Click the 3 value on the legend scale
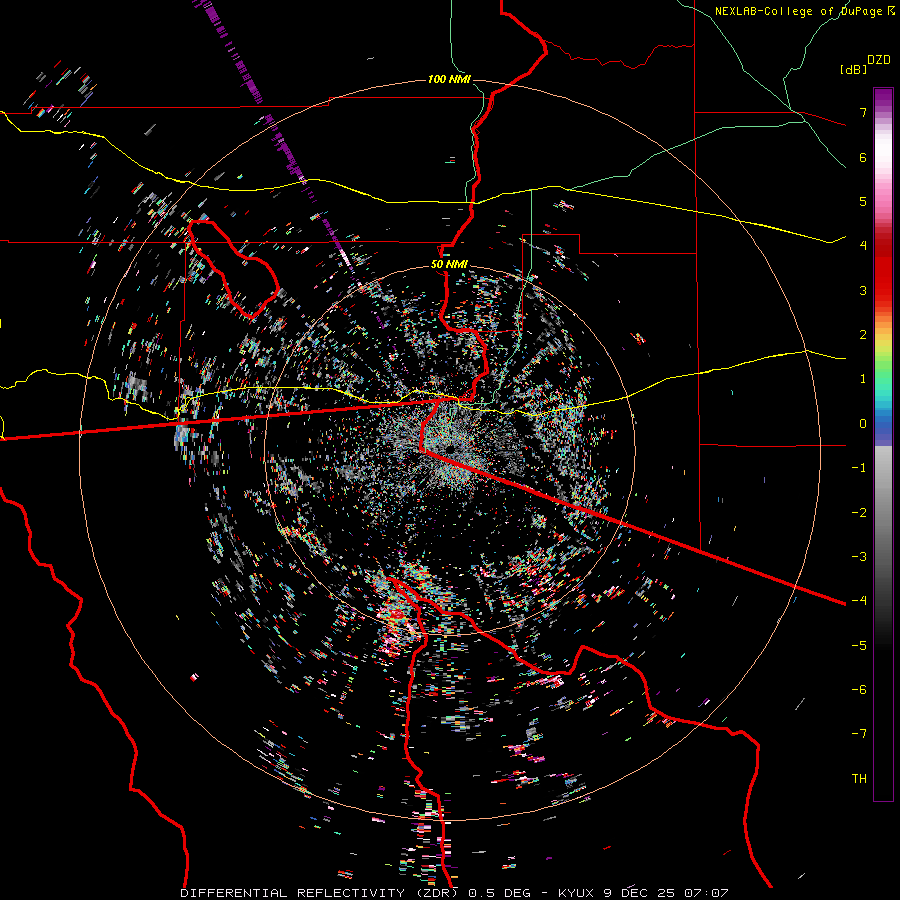The width and height of the screenshot is (900, 900). click(x=863, y=290)
